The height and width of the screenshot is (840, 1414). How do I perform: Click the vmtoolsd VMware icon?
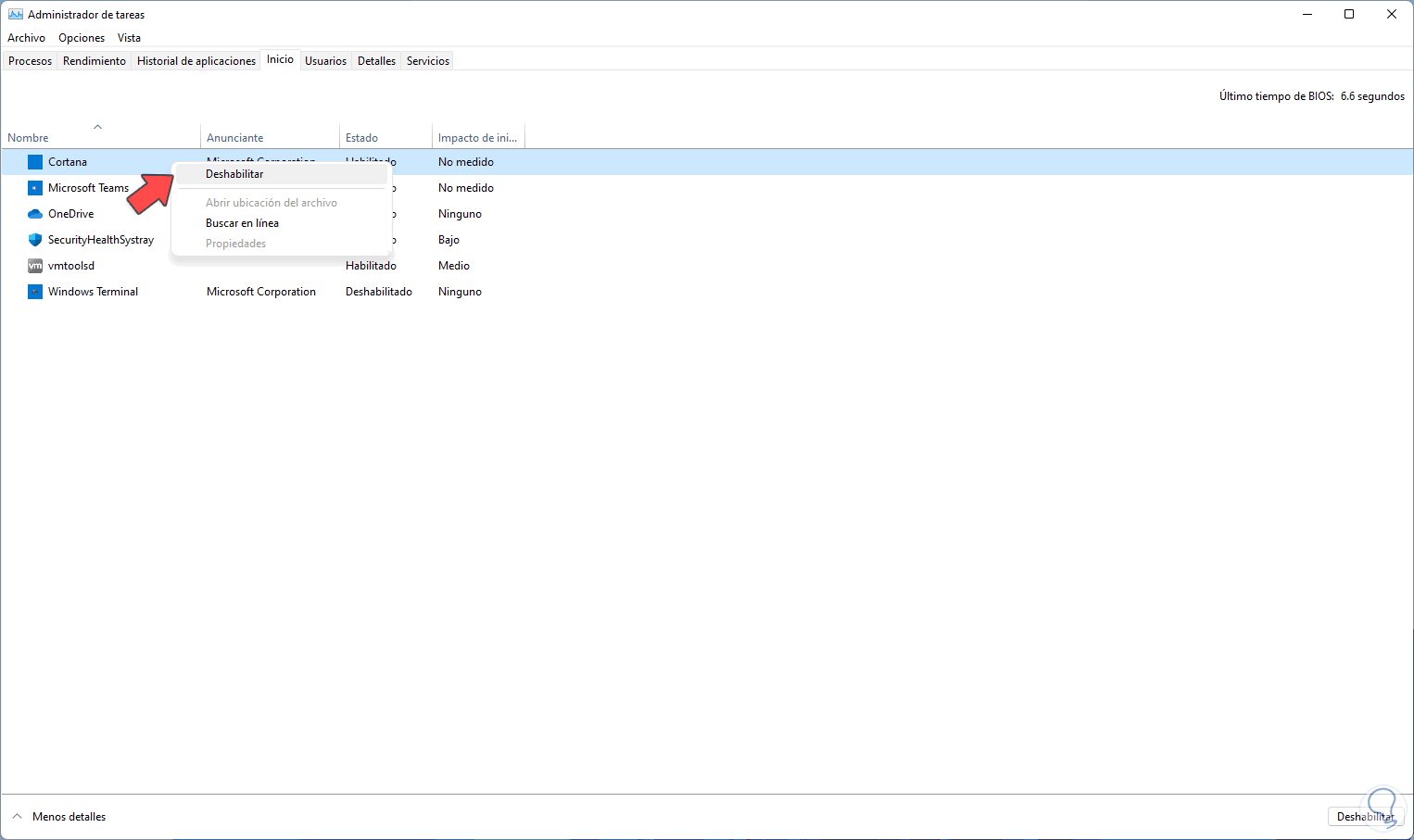(35, 266)
